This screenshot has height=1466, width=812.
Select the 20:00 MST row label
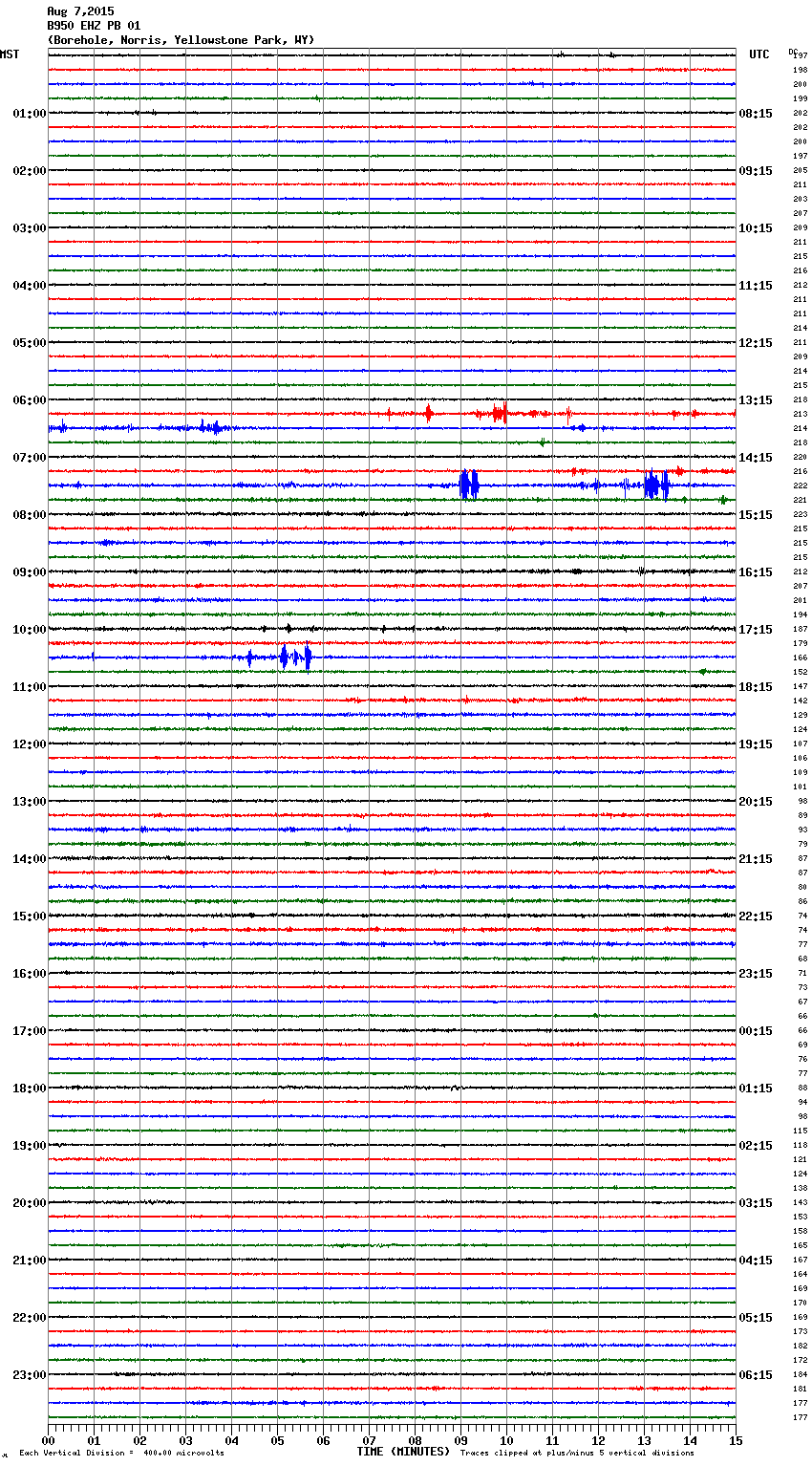click(30, 1203)
